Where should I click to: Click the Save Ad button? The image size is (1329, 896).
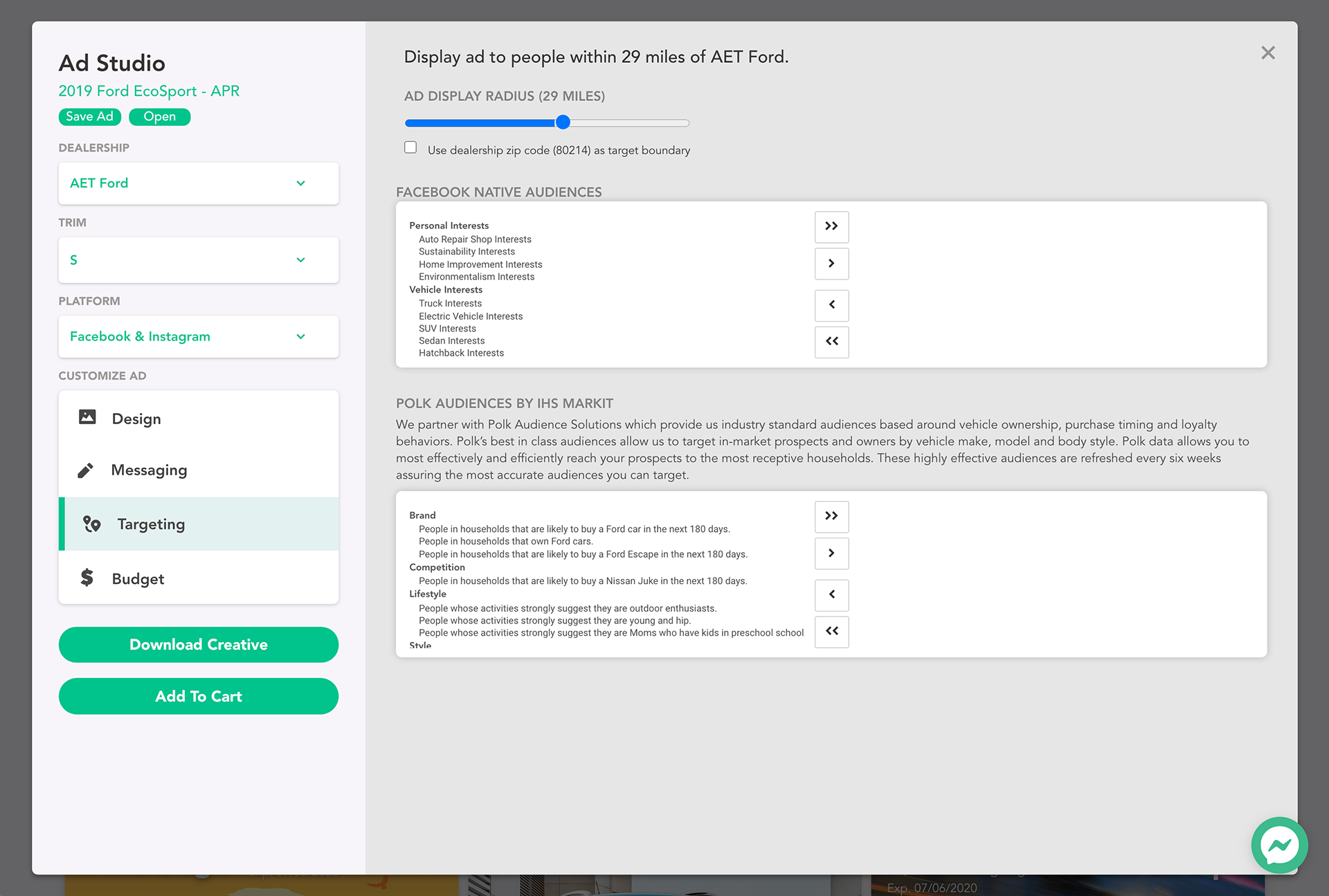90,117
